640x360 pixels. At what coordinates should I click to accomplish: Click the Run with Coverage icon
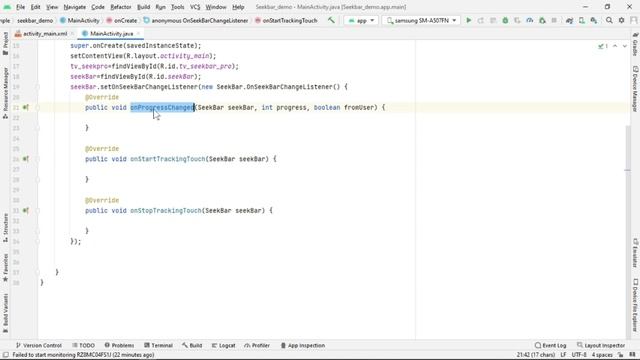pyautogui.click(x=517, y=20)
